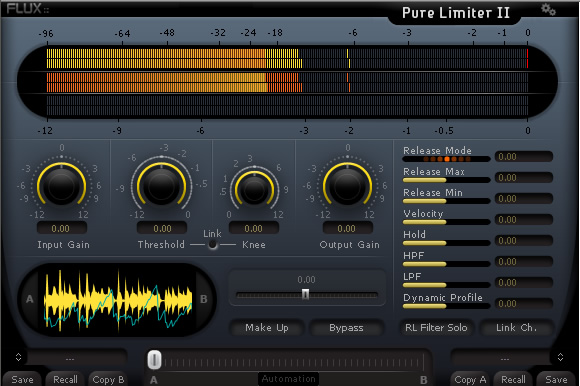This screenshot has width=580, height=386.
Task: Click the yellow waveform display
Action: pos(118,299)
